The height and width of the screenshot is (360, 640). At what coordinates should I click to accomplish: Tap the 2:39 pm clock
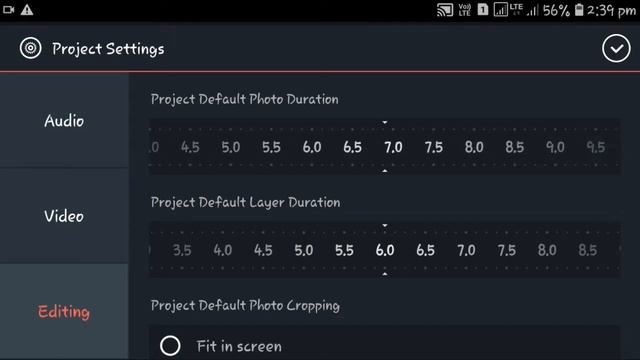pyautogui.click(x=611, y=10)
